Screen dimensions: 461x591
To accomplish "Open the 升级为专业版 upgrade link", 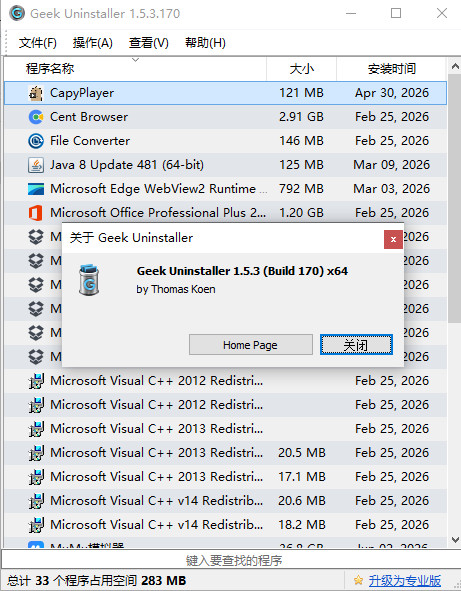I will [x=404, y=580].
